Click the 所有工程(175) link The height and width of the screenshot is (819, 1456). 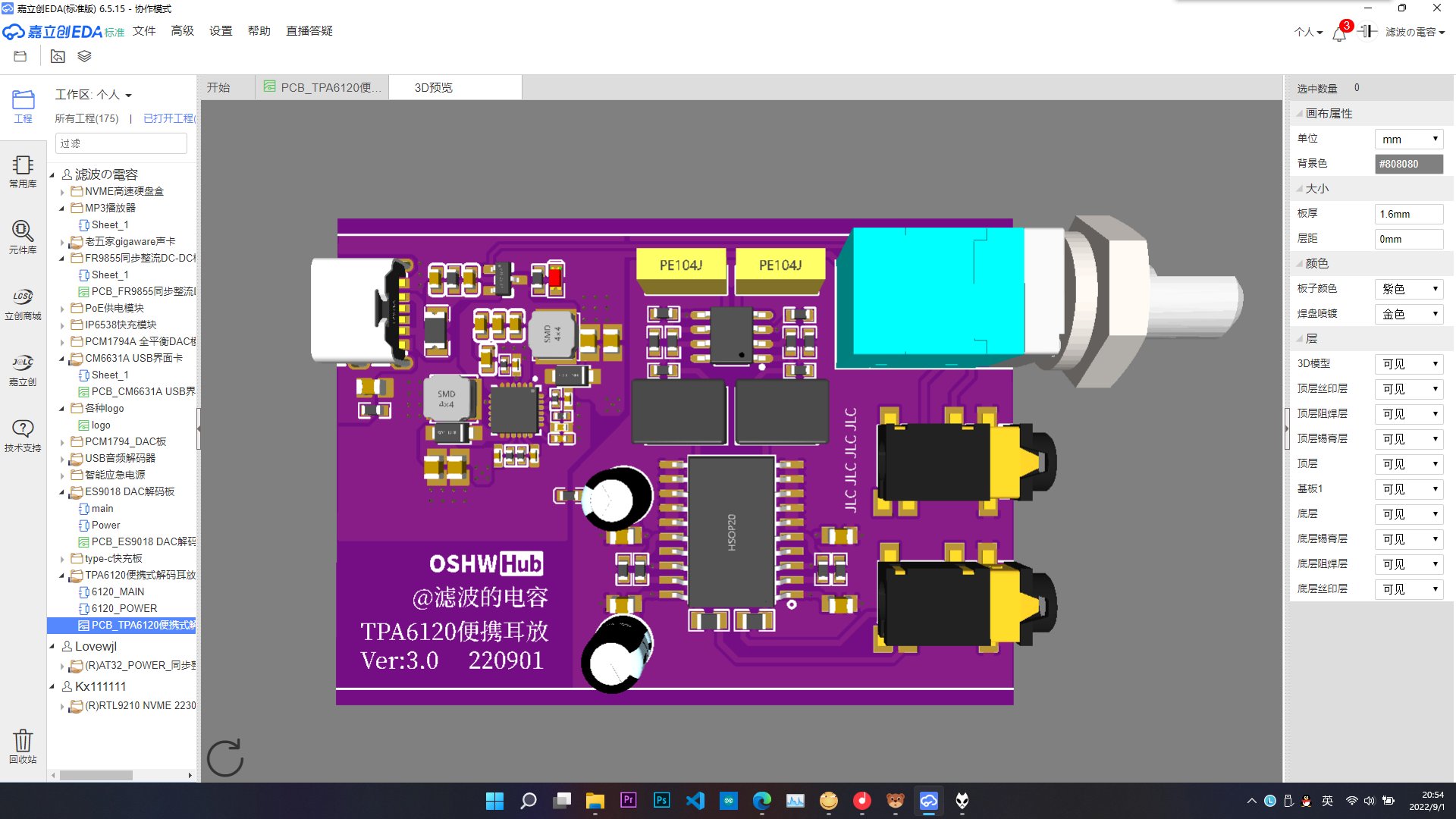pos(86,118)
